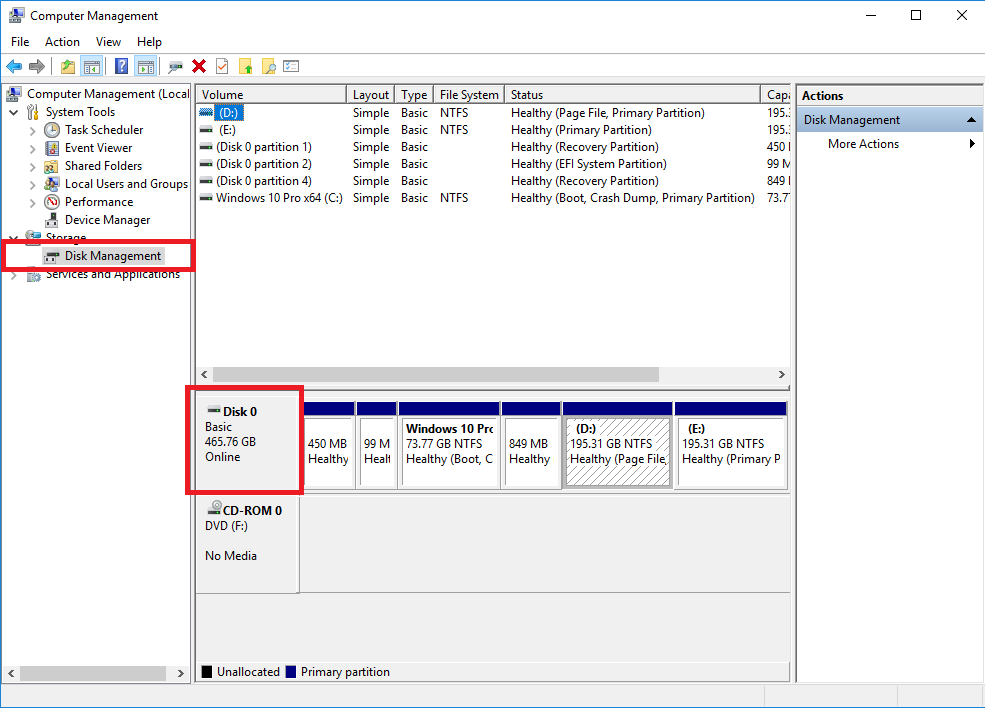This screenshot has height=708, width=985.
Task: Select the Windows 10 Pro x64 (C:) volume row
Action: click(x=278, y=198)
